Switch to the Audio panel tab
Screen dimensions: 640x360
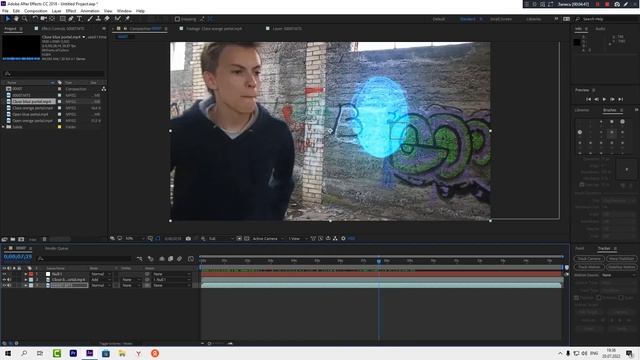600,29
